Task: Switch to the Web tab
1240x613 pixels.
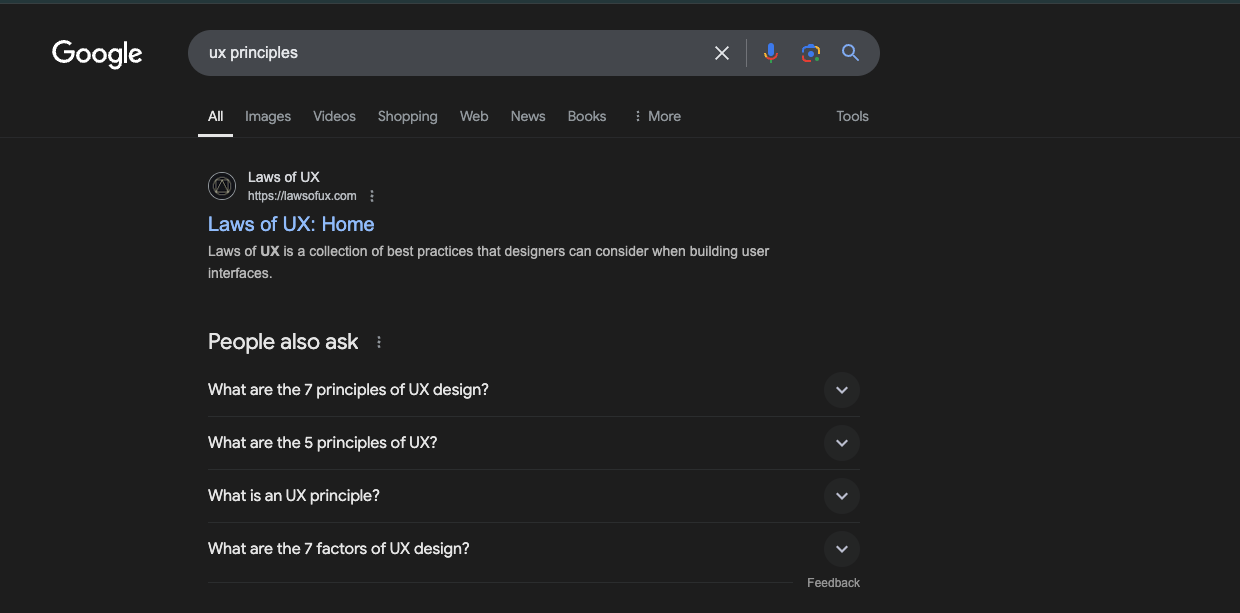Action: 474,116
